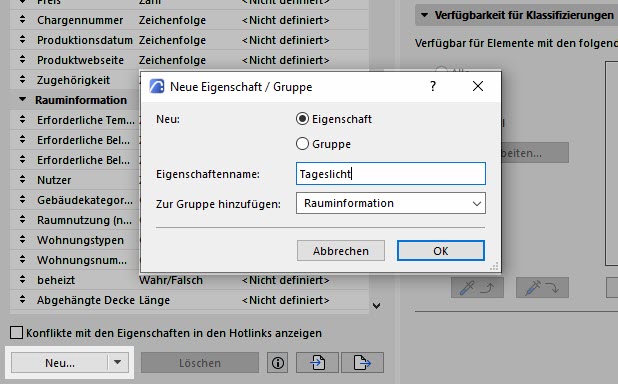The height and width of the screenshot is (384, 618).
Task: Click the export properties icon button
Action: click(362, 363)
